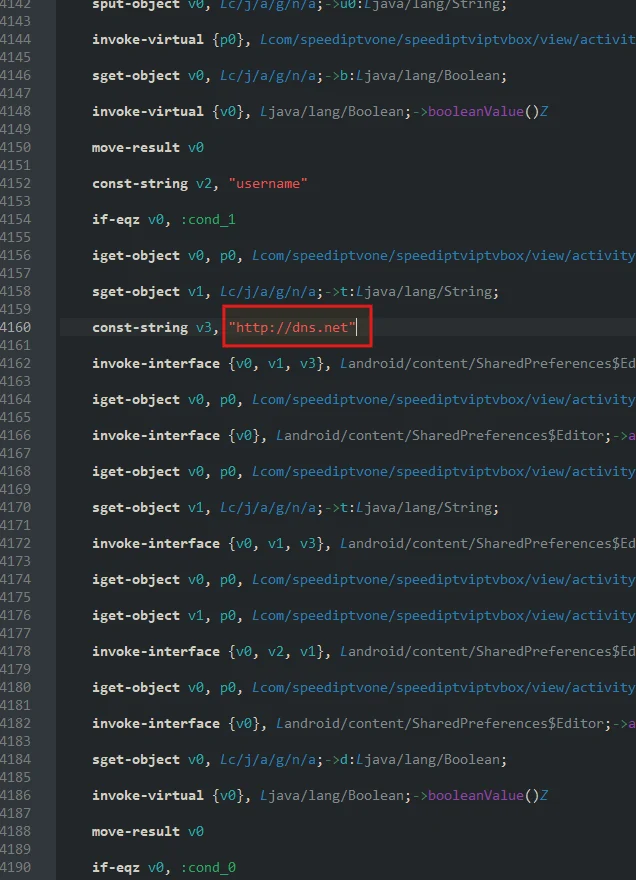The image size is (636, 880).
Task: Click invoke-interface {v0, v1, v3} on line 4172
Action: (208, 543)
